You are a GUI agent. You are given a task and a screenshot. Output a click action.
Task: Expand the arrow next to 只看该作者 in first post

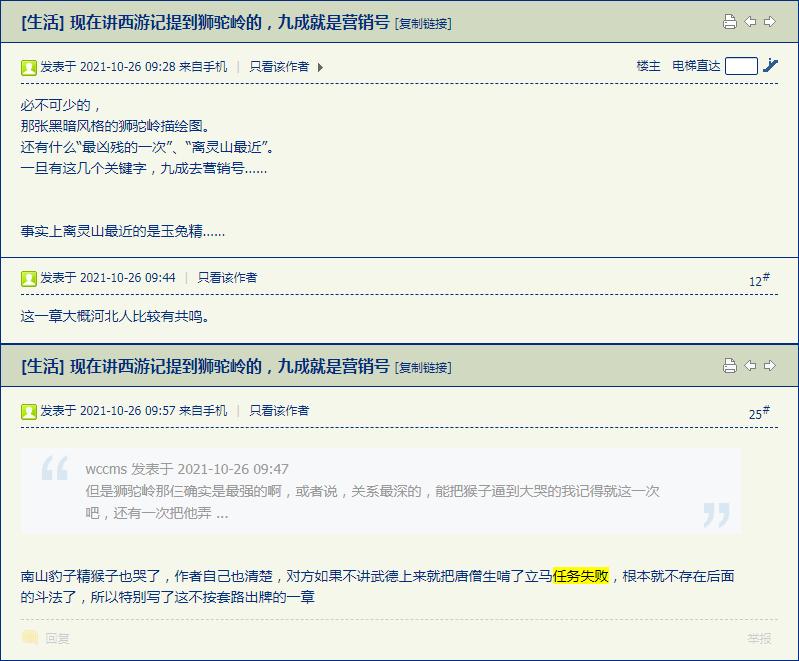(x=320, y=67)
